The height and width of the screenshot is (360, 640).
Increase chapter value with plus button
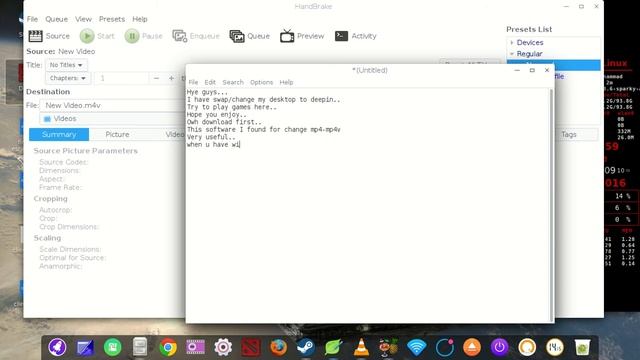click(x=171, y=78)
